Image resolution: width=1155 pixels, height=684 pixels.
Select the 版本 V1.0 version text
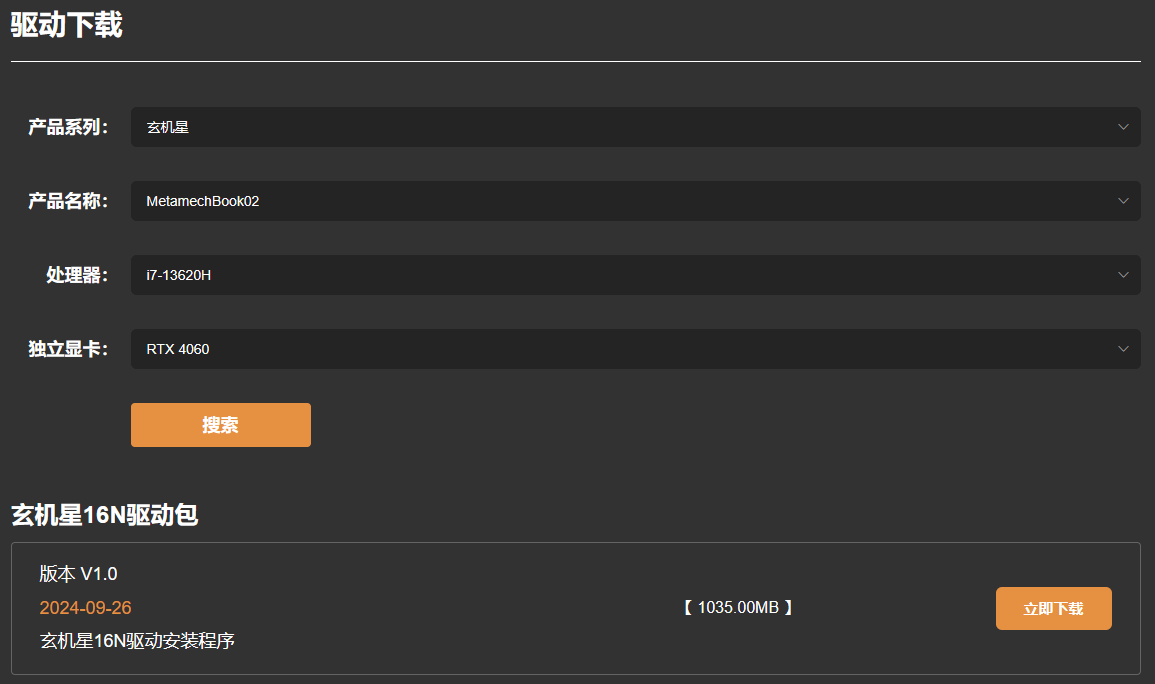[x=78, y=574]
